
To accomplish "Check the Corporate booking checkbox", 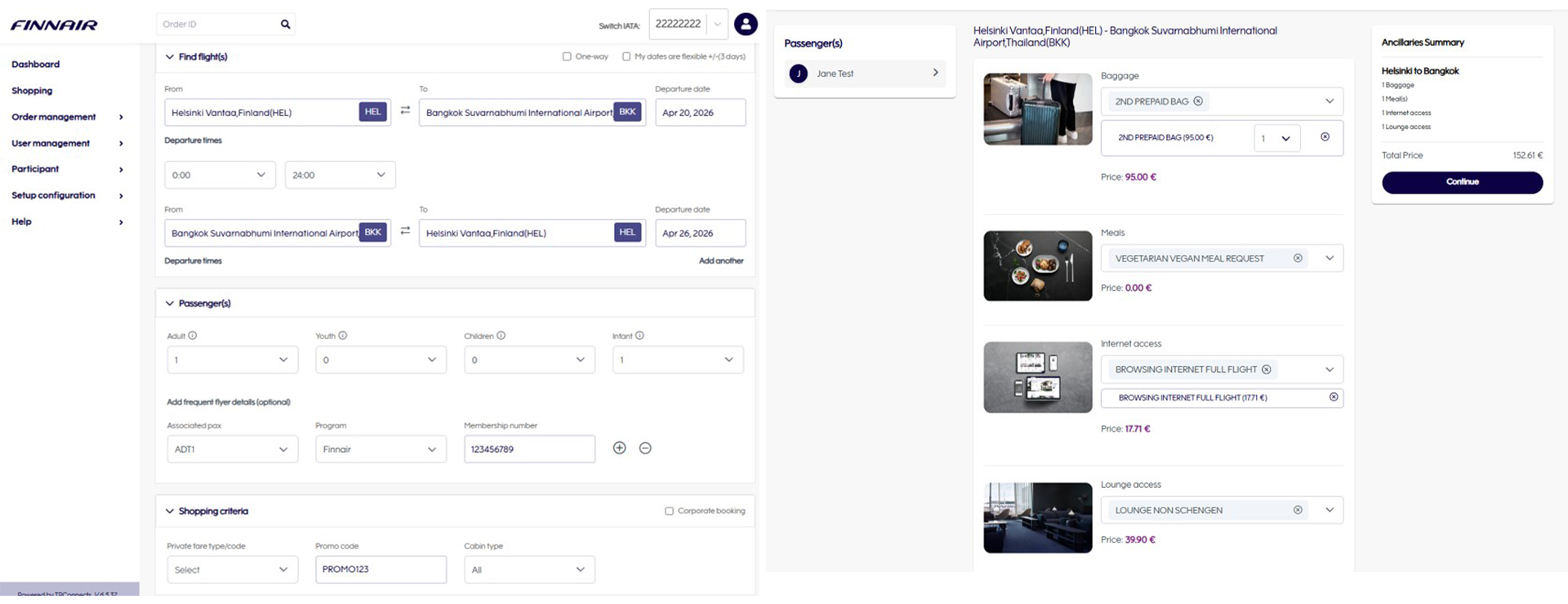I will click(669, 511).
